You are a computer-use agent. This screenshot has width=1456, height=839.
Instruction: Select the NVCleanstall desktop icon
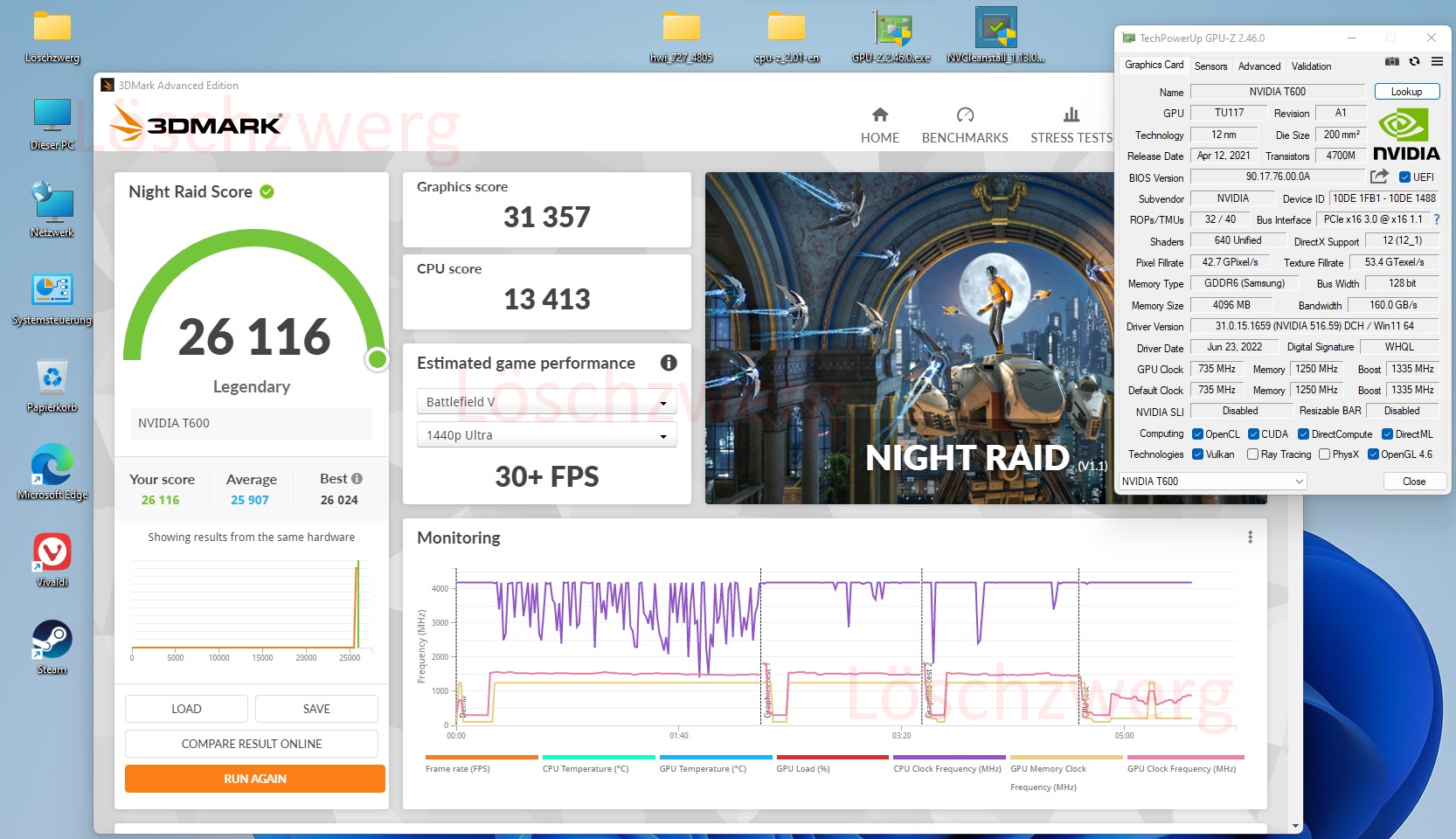point(996,37)
